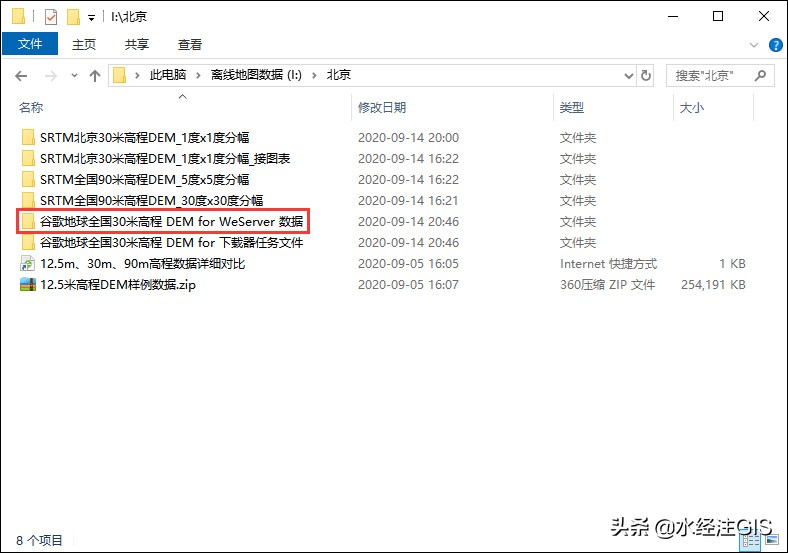Sort by the 大小 column header
Screen dimensions: 788x553
pos(692,108)
